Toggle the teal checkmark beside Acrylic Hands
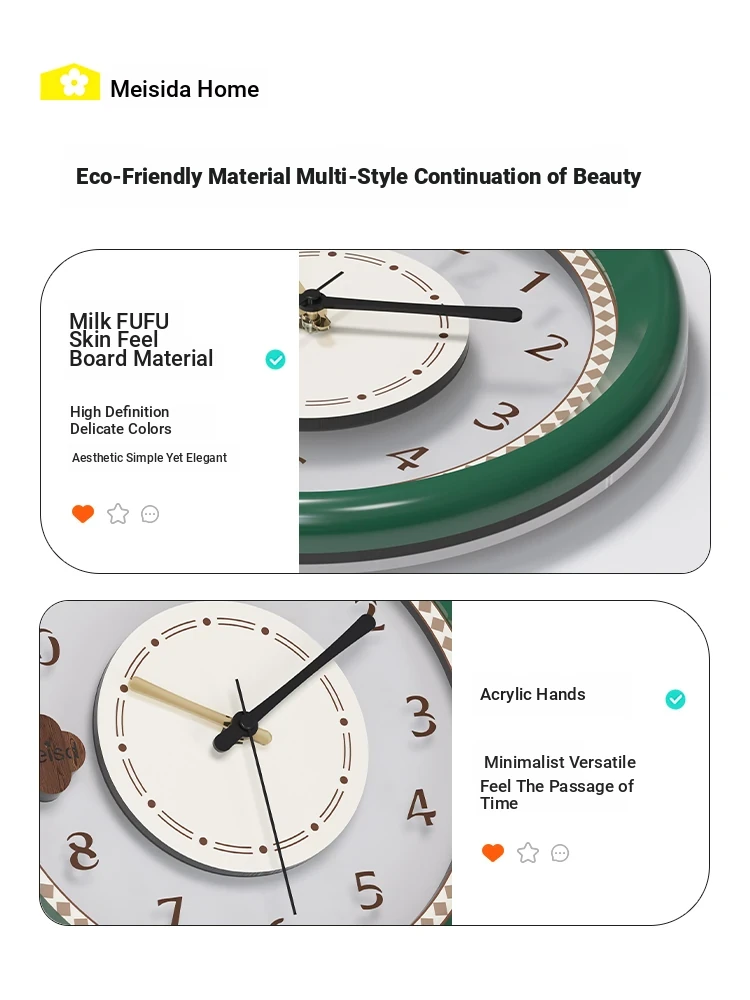 pos(675,700)
